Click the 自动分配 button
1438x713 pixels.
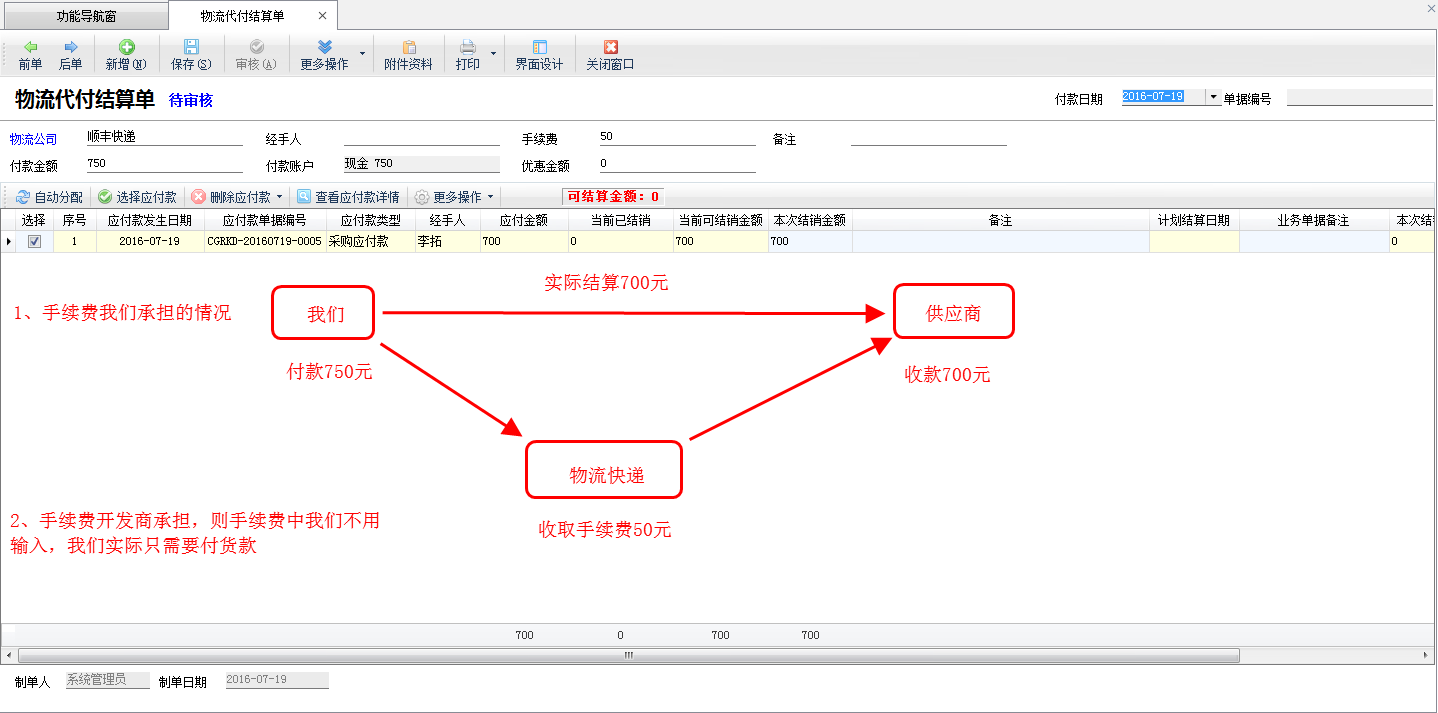coord(49,198)
